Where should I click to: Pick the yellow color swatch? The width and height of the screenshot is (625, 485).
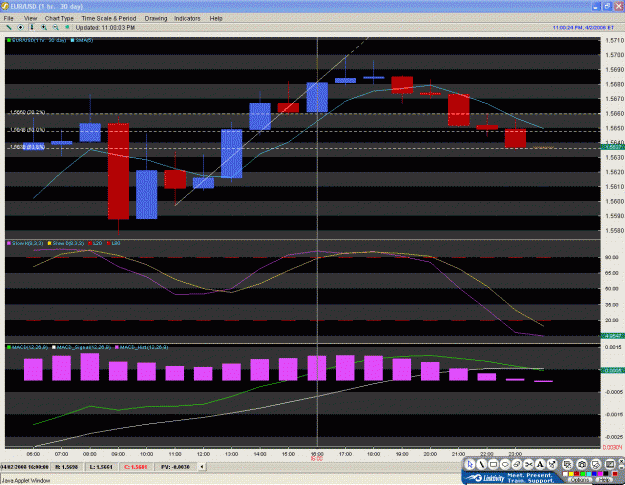571,474
